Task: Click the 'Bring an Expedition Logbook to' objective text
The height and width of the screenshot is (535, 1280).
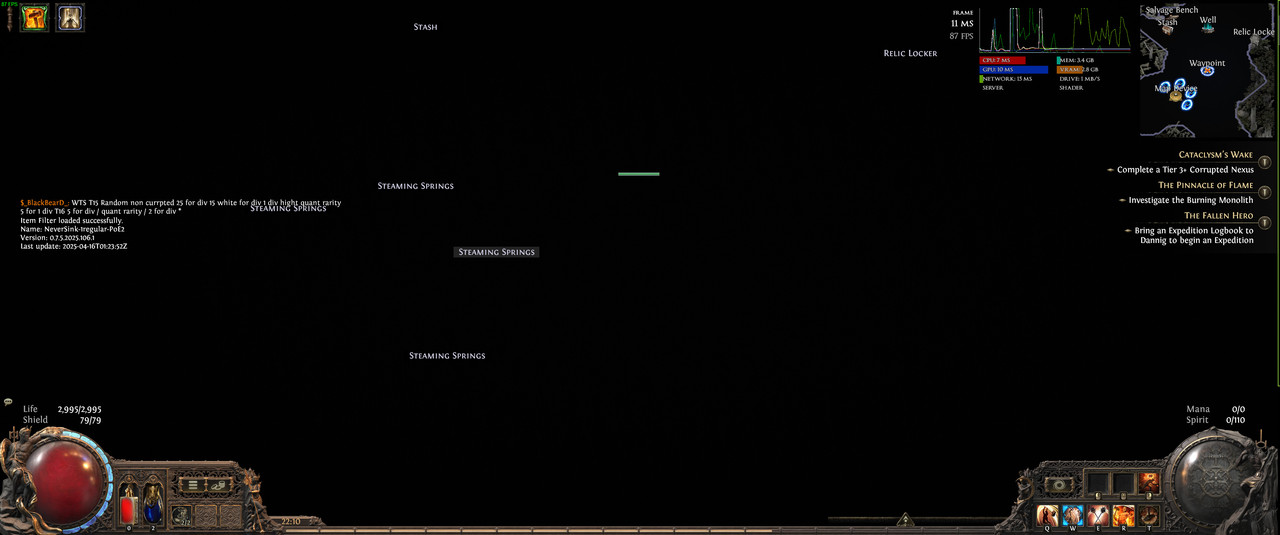Action: click(1194, 231)
